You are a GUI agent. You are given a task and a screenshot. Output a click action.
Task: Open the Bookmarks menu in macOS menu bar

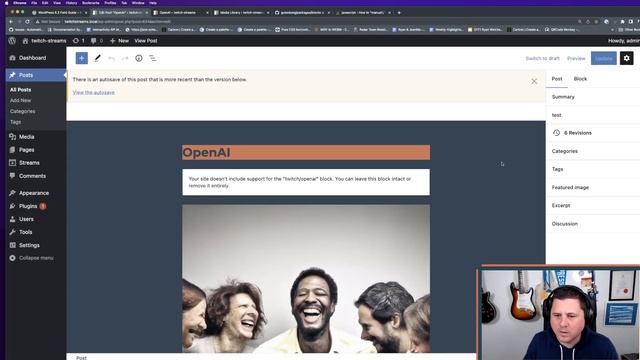(x=90, y=3)
